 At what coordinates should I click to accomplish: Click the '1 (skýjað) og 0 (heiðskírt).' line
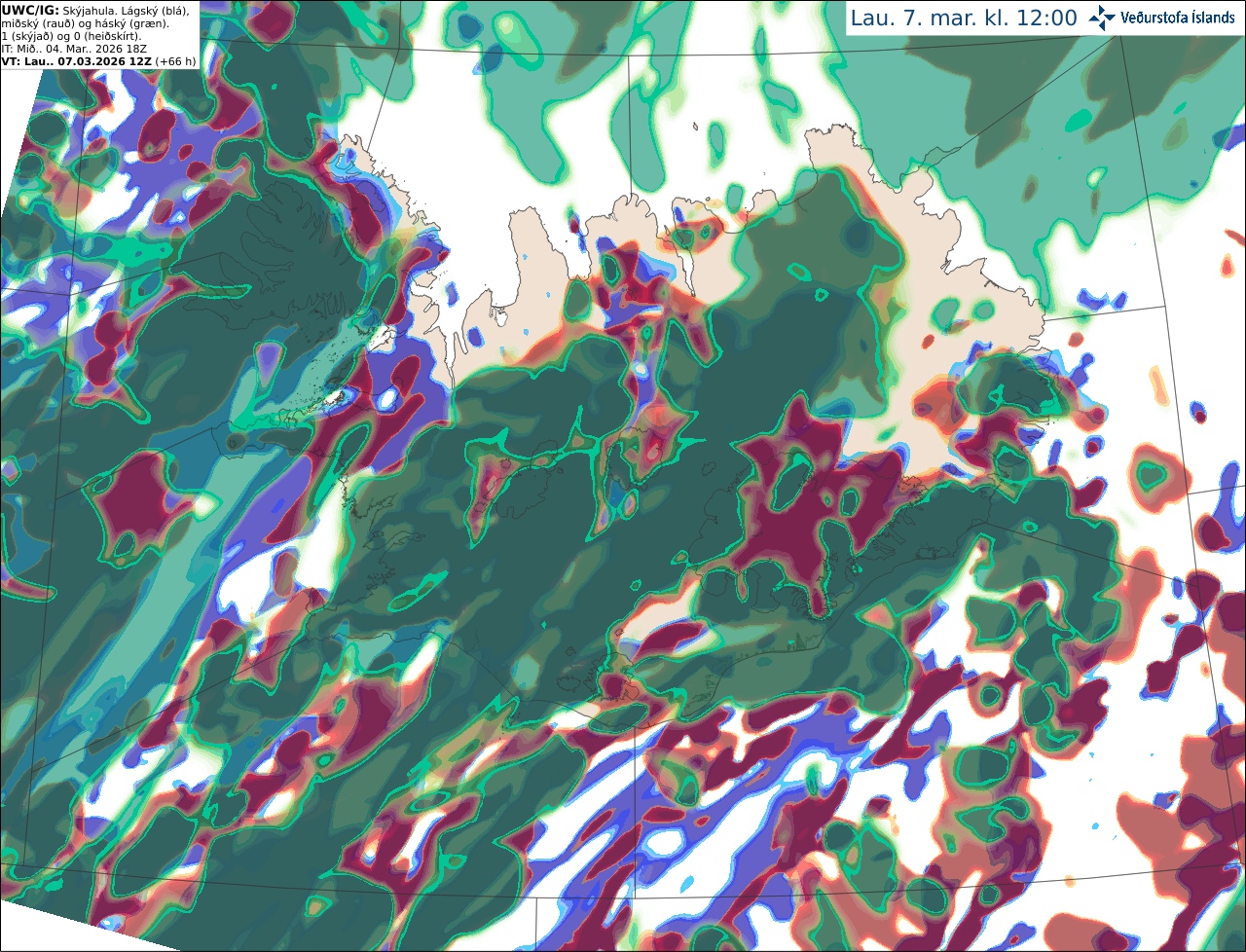71,36
